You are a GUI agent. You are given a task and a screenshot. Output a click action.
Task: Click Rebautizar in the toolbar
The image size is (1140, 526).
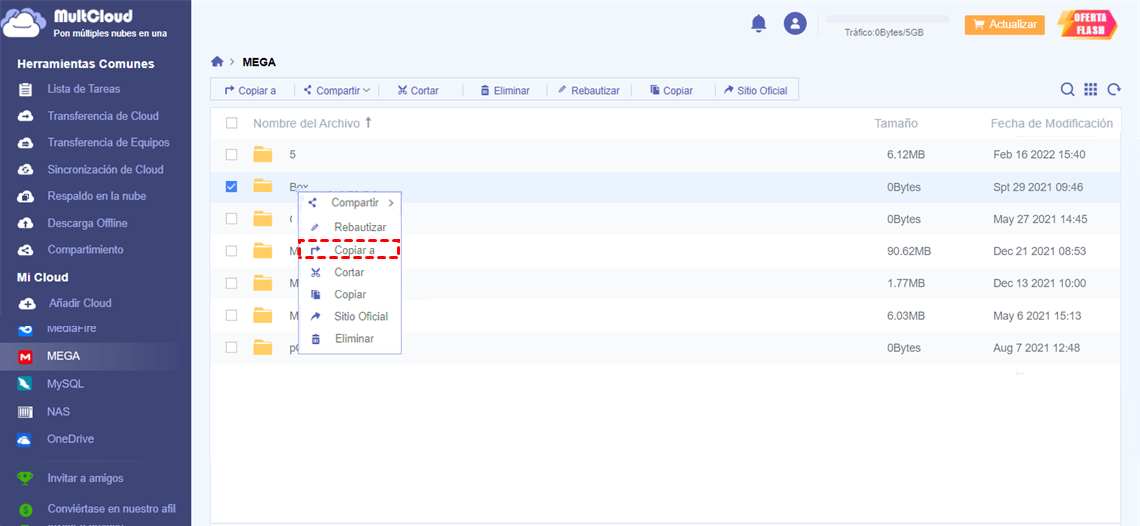coord(588,90)
